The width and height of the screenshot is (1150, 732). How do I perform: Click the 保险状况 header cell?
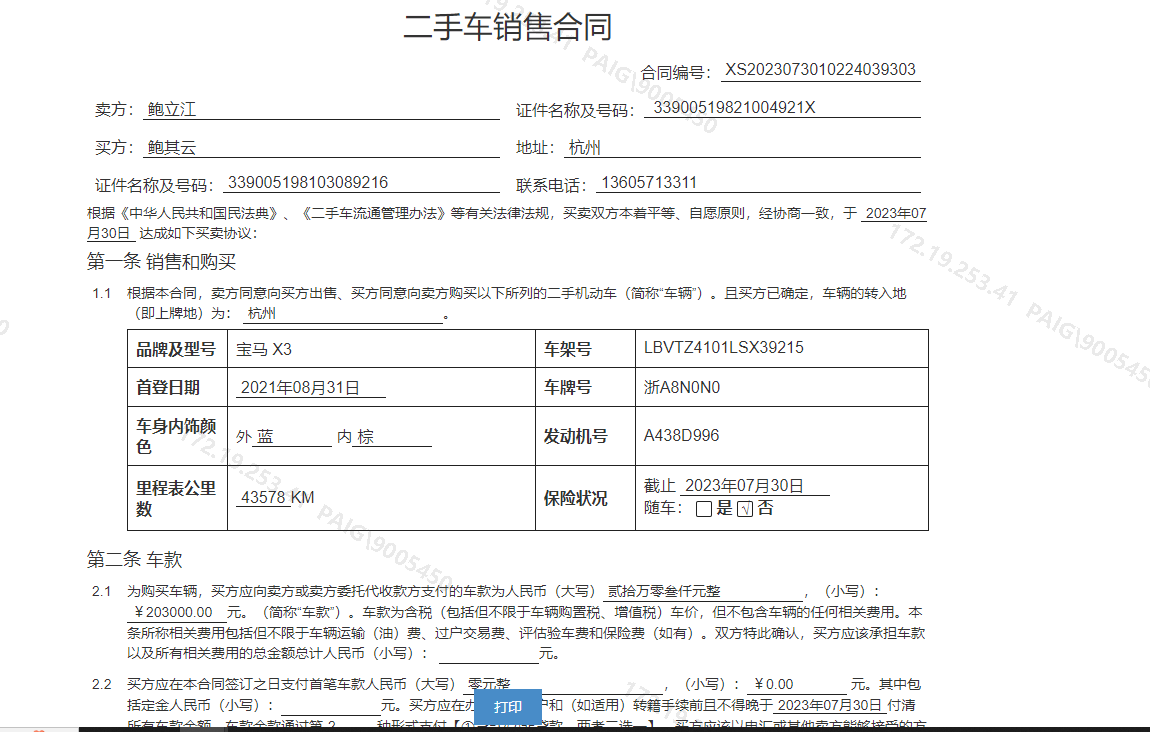(x=585, y=498)
